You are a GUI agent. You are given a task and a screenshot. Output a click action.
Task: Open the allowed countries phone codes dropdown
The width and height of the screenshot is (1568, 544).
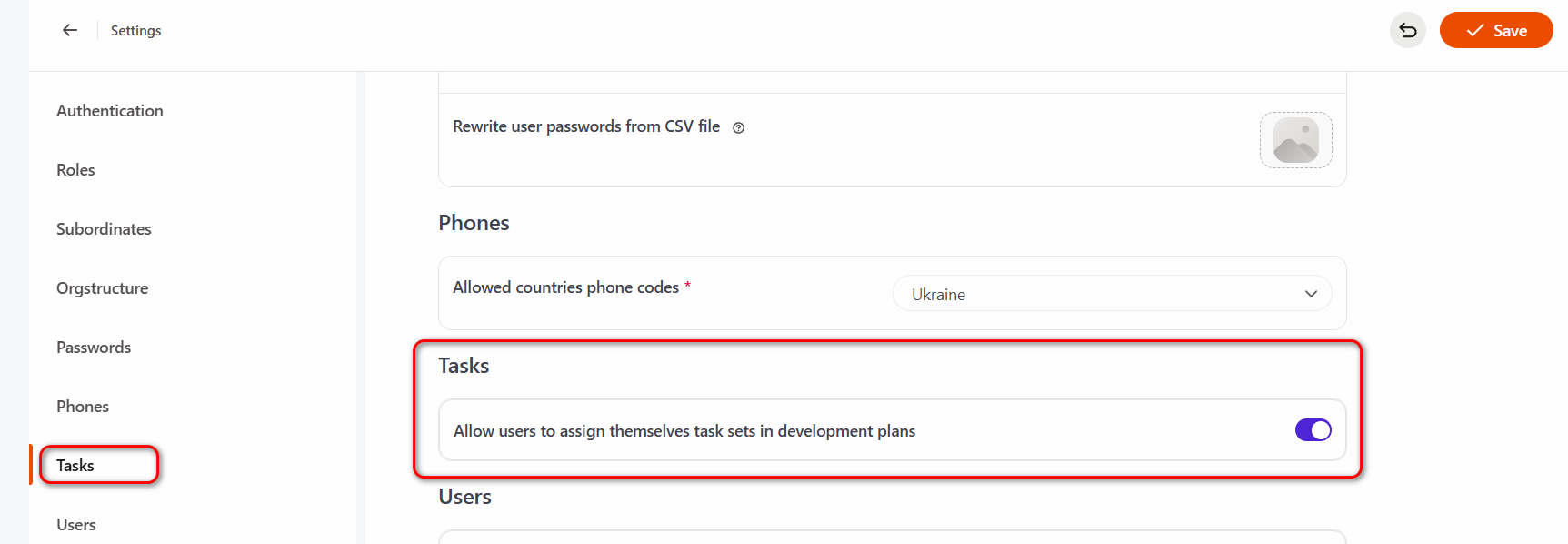[x=1111, y=294]
